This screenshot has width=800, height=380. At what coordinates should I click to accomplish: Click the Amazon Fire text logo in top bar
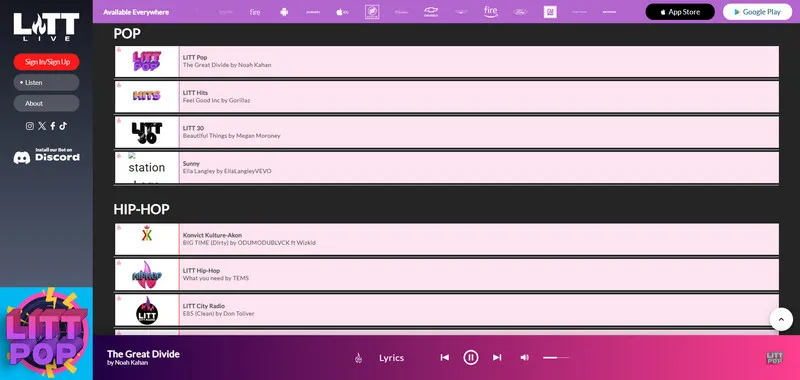(x=255, y=12)
